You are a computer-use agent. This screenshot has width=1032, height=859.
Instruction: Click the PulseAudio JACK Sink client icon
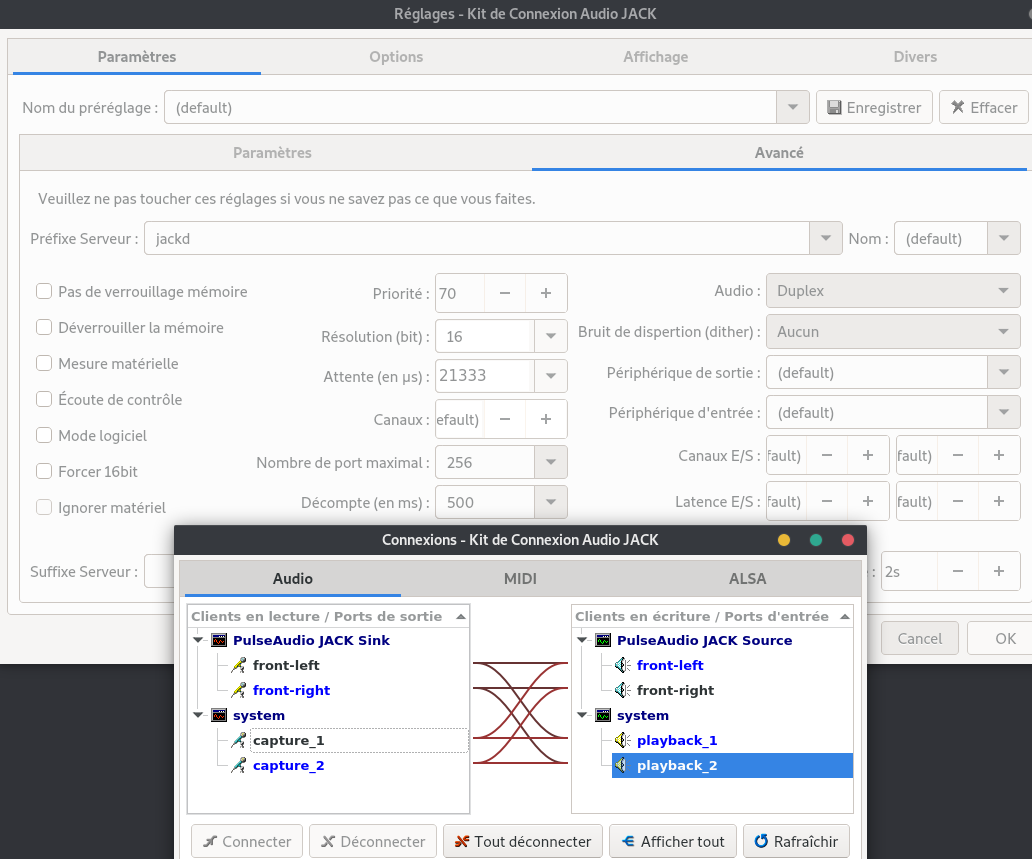pyautogui.click(x=219, y=640)
